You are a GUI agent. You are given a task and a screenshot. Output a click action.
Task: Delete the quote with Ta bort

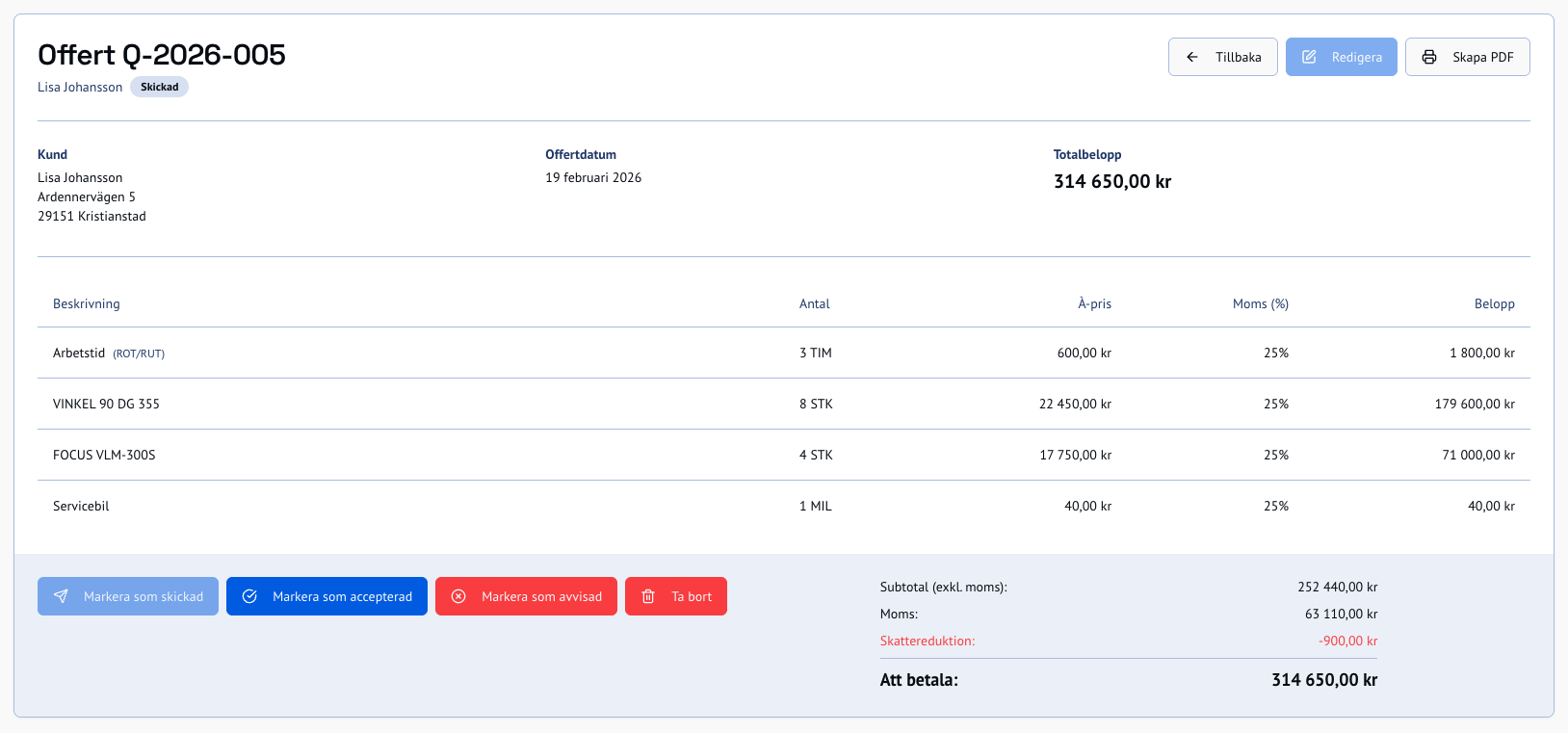676,596
